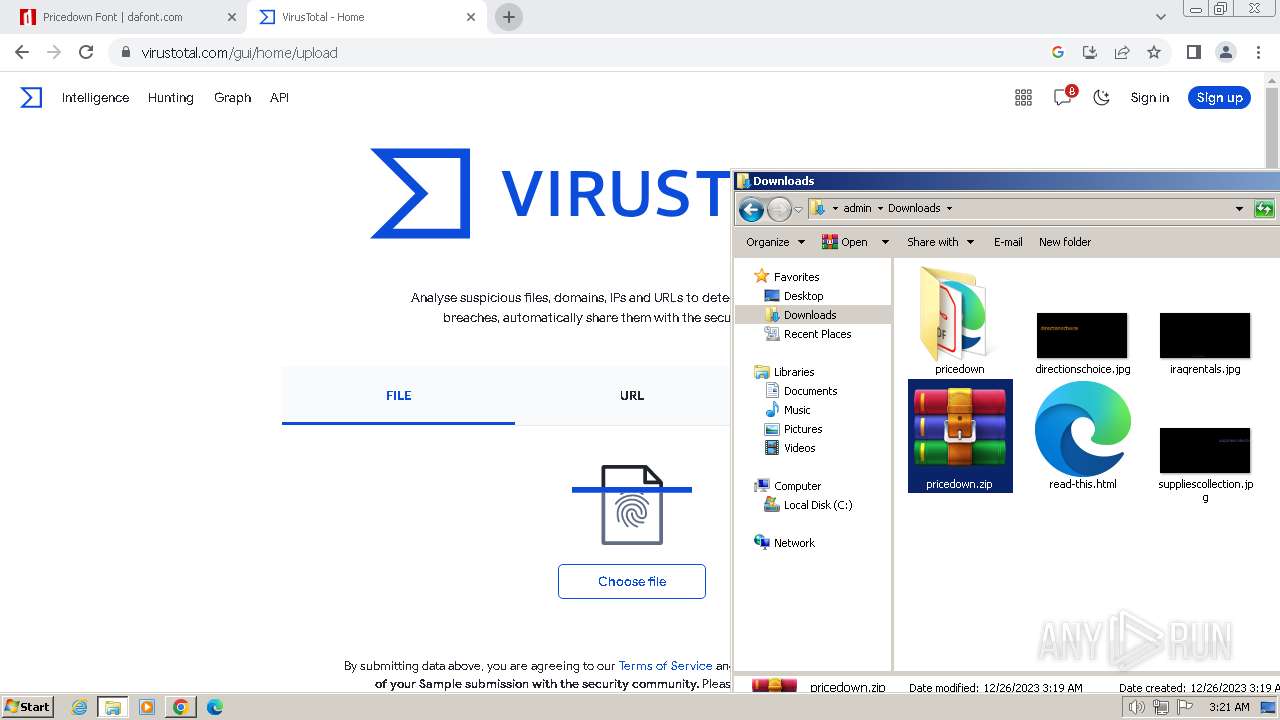This screenshot has height=720, width=1280.
Task: Open the Share with dropdown
Action: pos(940,242)
